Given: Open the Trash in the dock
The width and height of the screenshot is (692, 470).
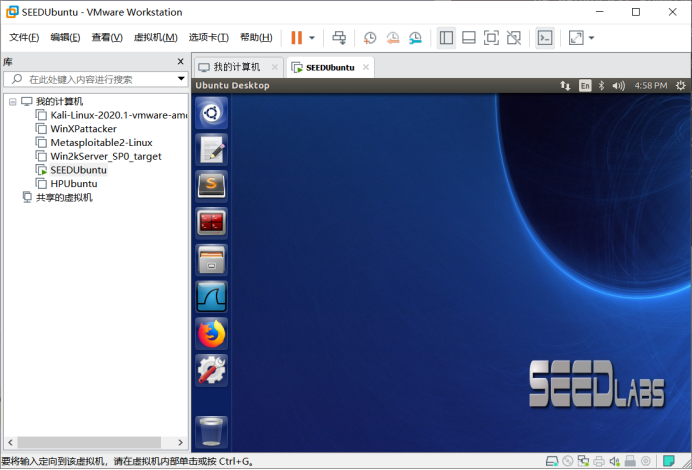Looking at the screenshot, I should 211,432.
